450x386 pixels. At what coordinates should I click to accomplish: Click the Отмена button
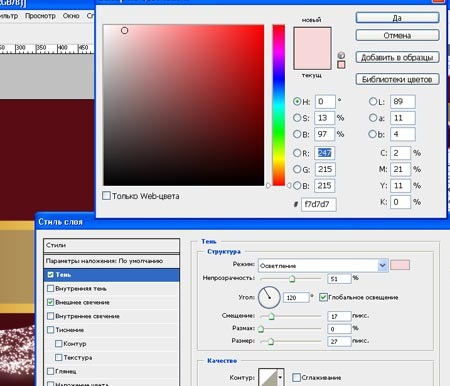(x=397, y=35)
